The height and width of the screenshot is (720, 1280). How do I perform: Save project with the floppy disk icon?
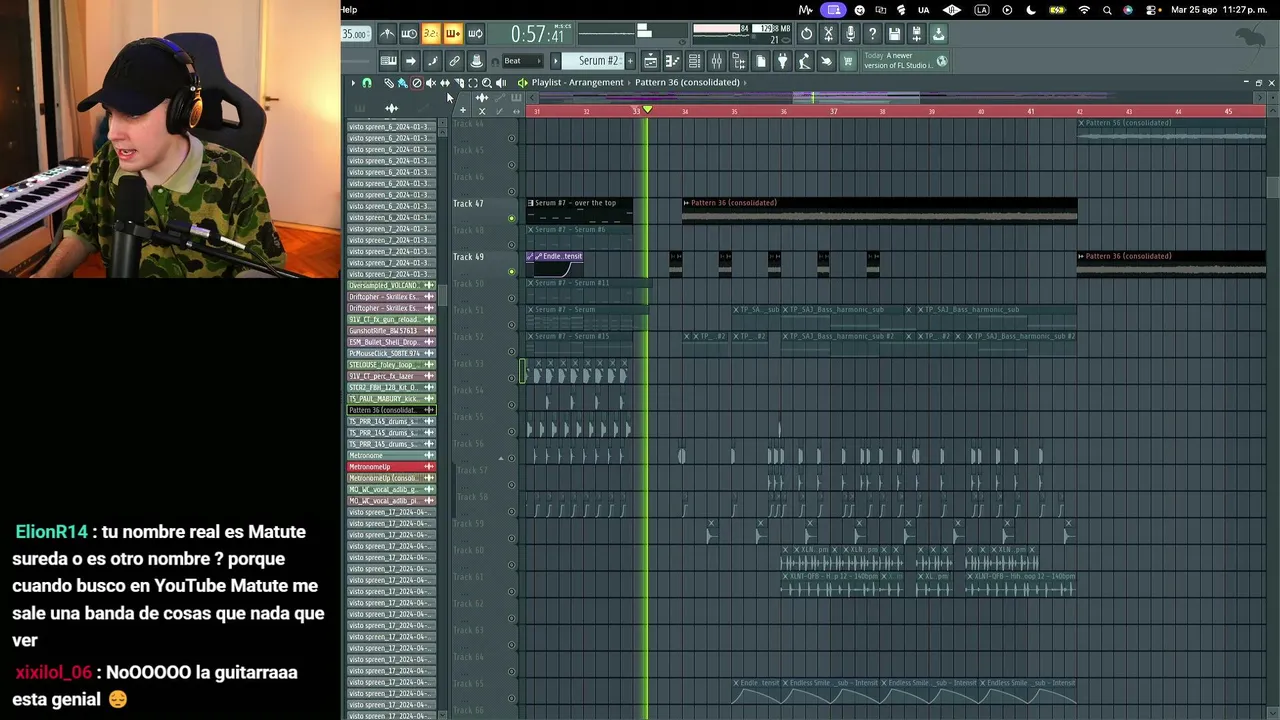894,34
